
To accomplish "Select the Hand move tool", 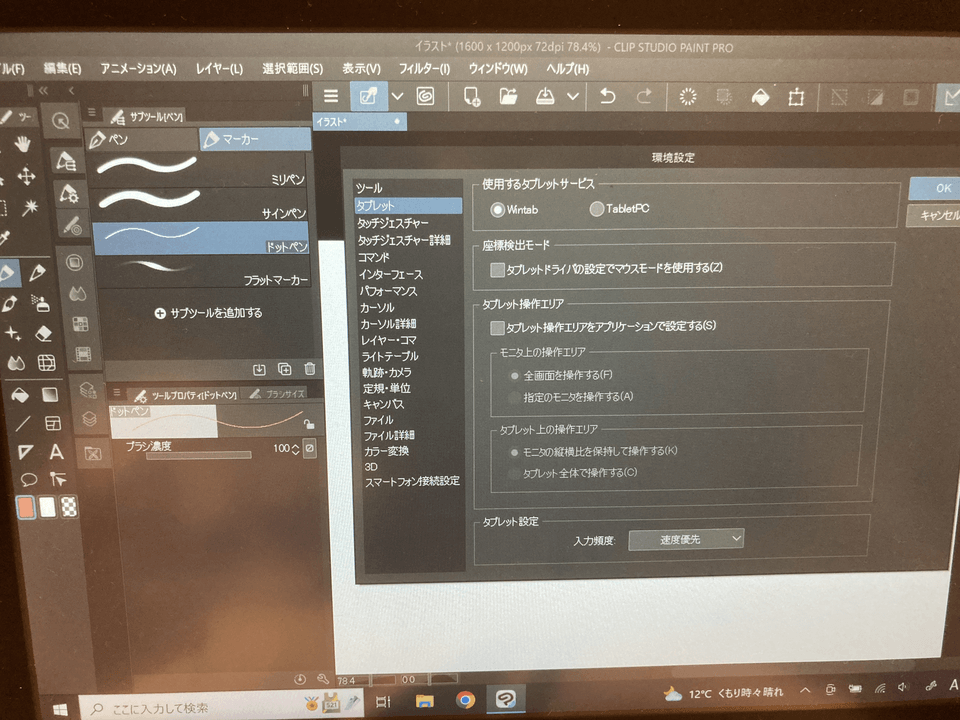I will click(23, 145).
